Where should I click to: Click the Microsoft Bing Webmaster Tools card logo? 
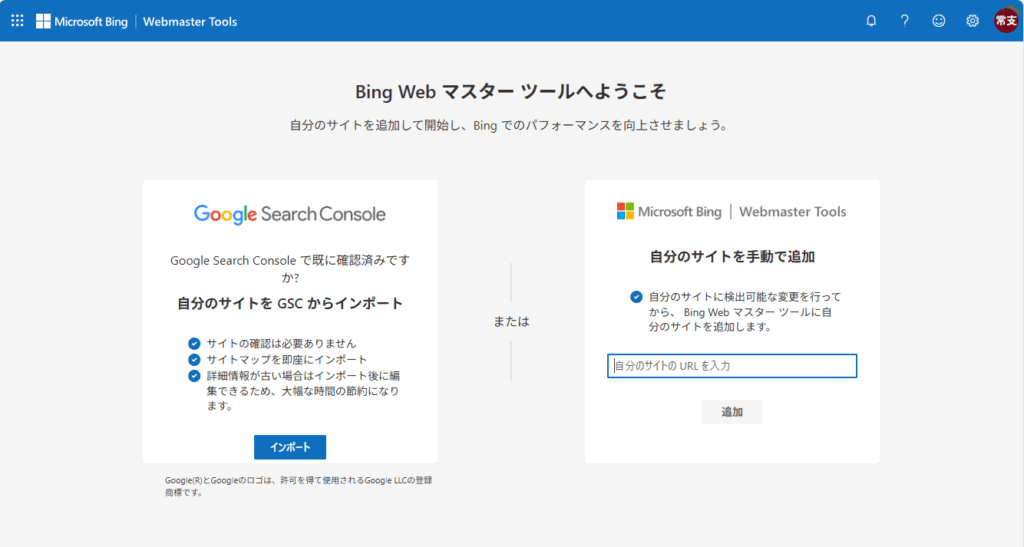coord(731,211)
